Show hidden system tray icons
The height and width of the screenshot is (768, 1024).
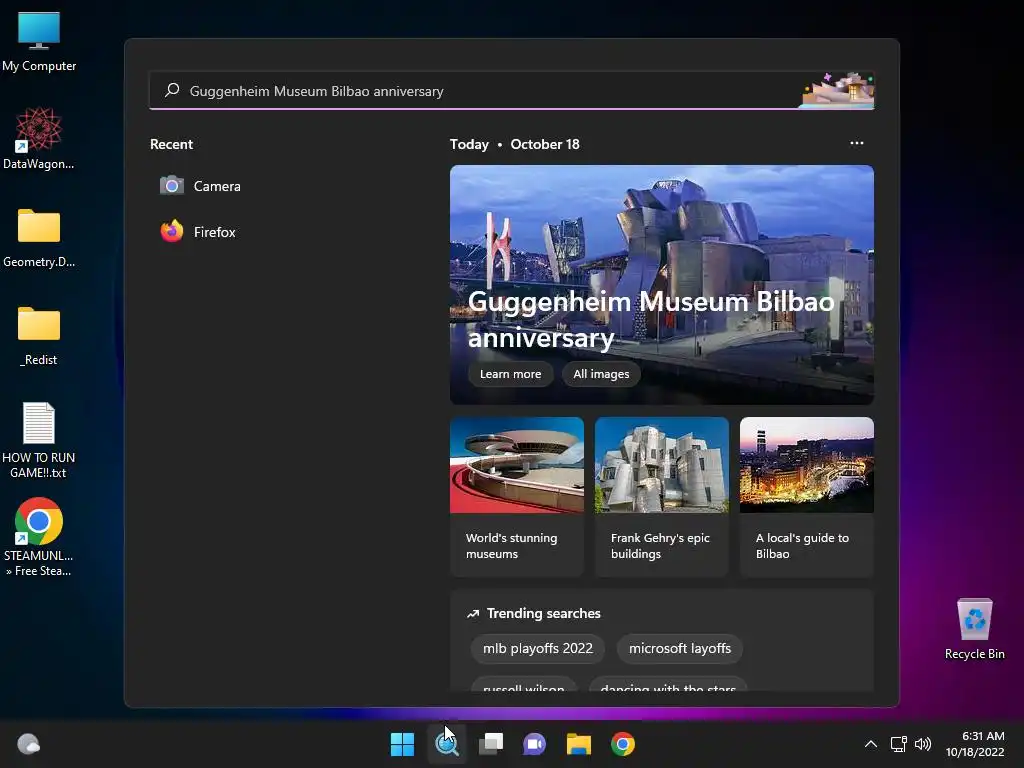tap(871, 744)
